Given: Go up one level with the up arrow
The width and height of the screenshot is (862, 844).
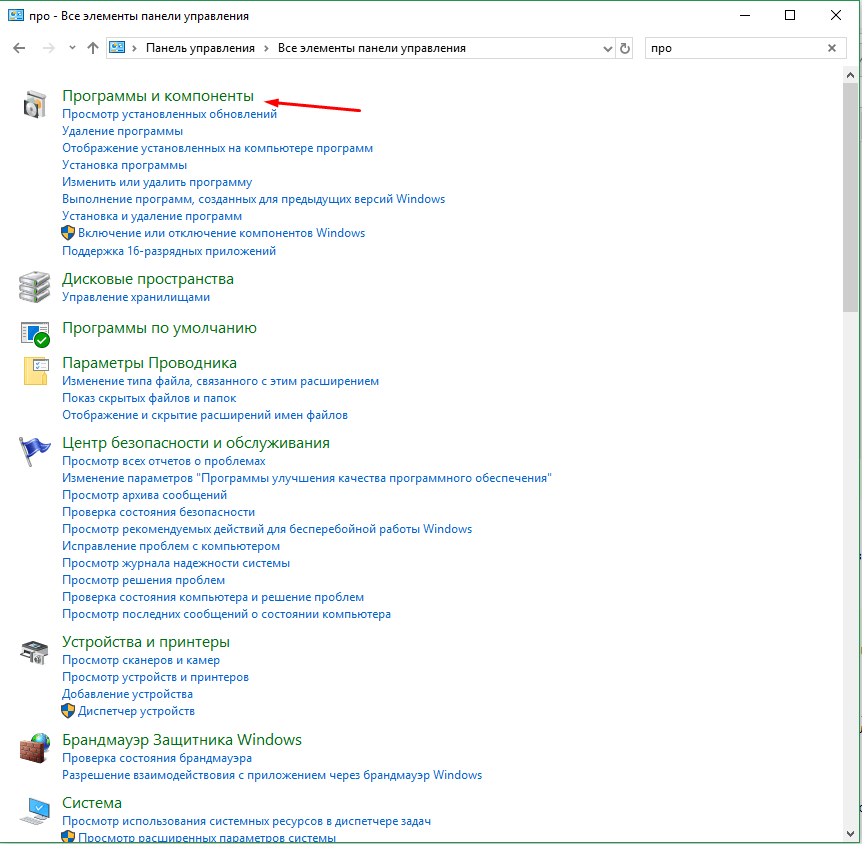Looking at the screenshot, I should point(93,48).
